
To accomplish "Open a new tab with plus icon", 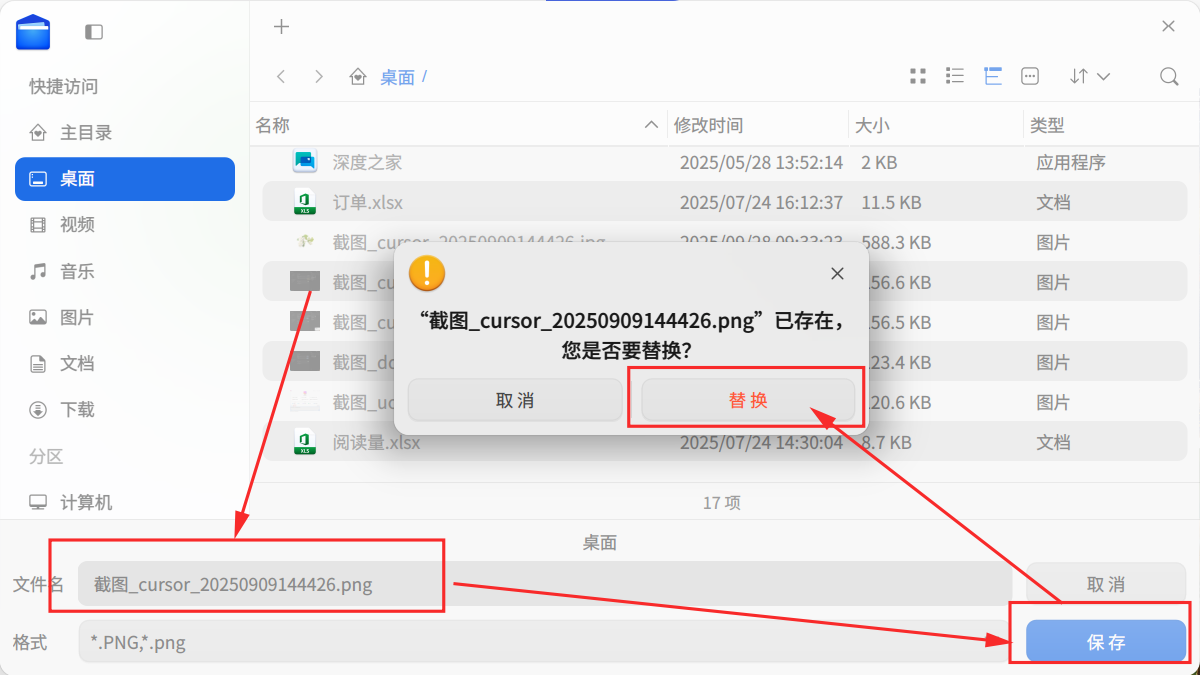I will [x=282, y=27].
